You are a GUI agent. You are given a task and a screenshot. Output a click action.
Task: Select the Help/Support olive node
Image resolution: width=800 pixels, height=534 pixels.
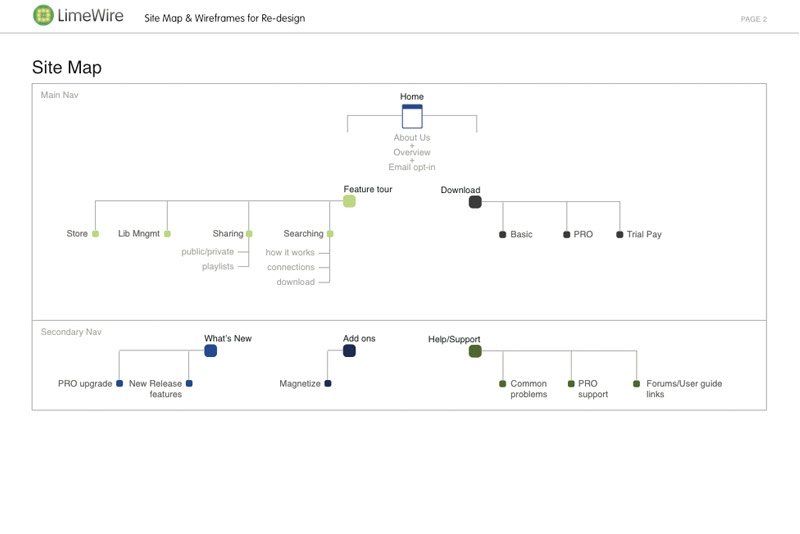click(475, 351)
